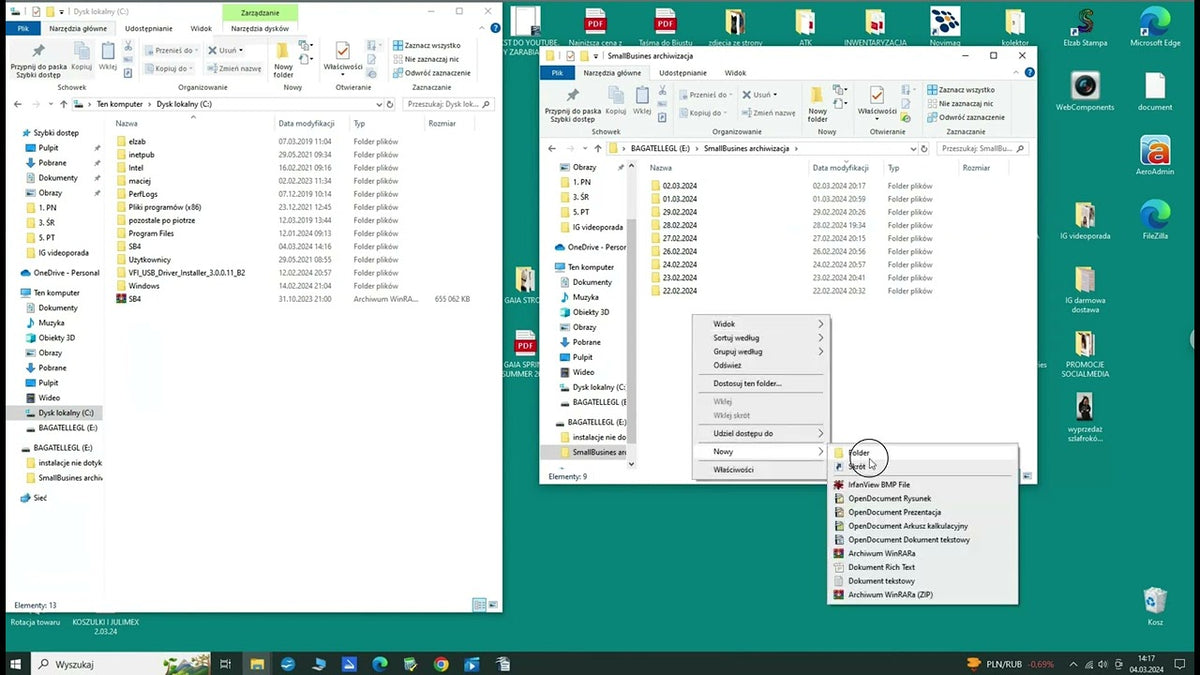The image size is (1200, 675).
Task: Click Zmień nazwę in Dysk lokalny ribbon
Action: pos(236,68)
